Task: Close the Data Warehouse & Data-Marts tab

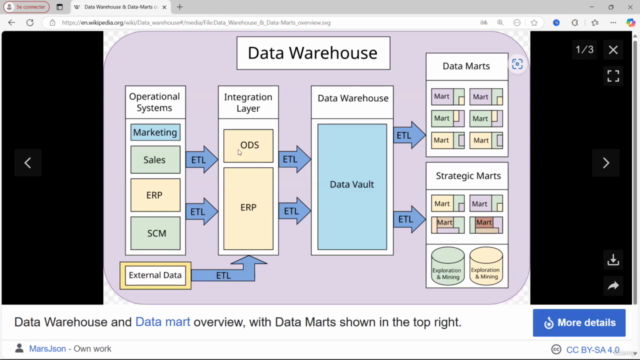Action: click(164, 7)
